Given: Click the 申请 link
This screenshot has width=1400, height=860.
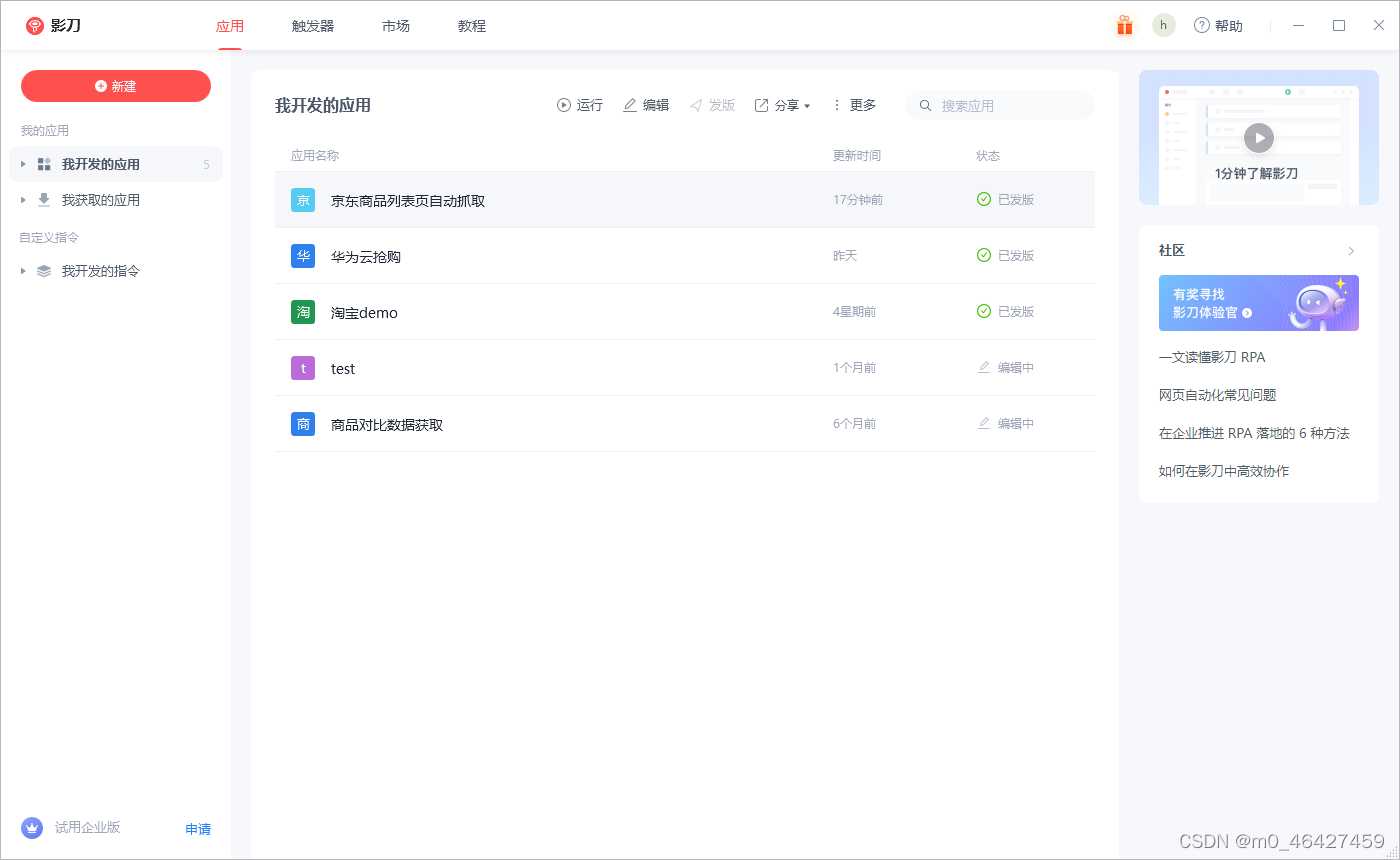Looking at the screenshot, I should click(x=198, y=829).
